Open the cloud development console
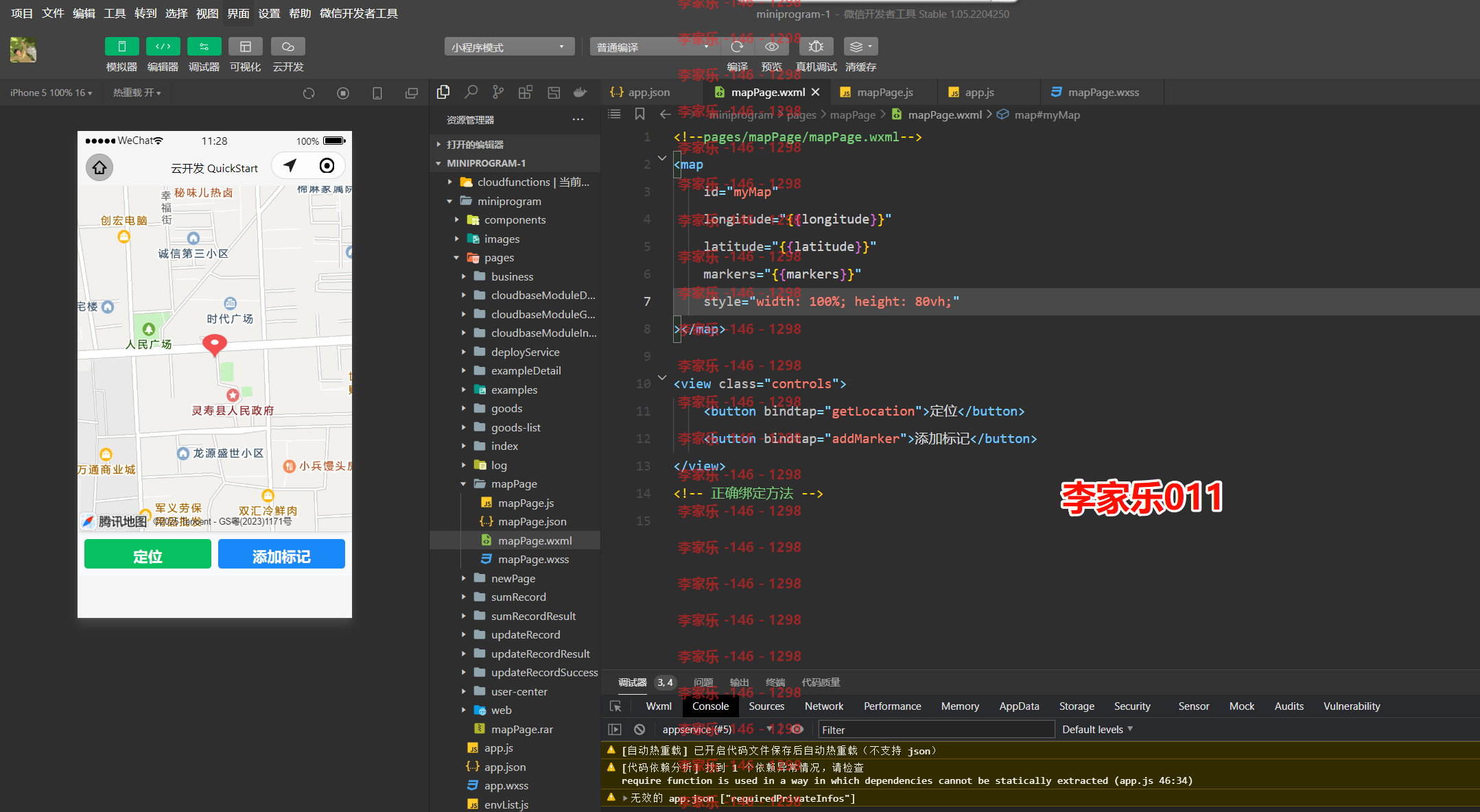Viewport: 1480px width, 812px height. click(287, 47)
